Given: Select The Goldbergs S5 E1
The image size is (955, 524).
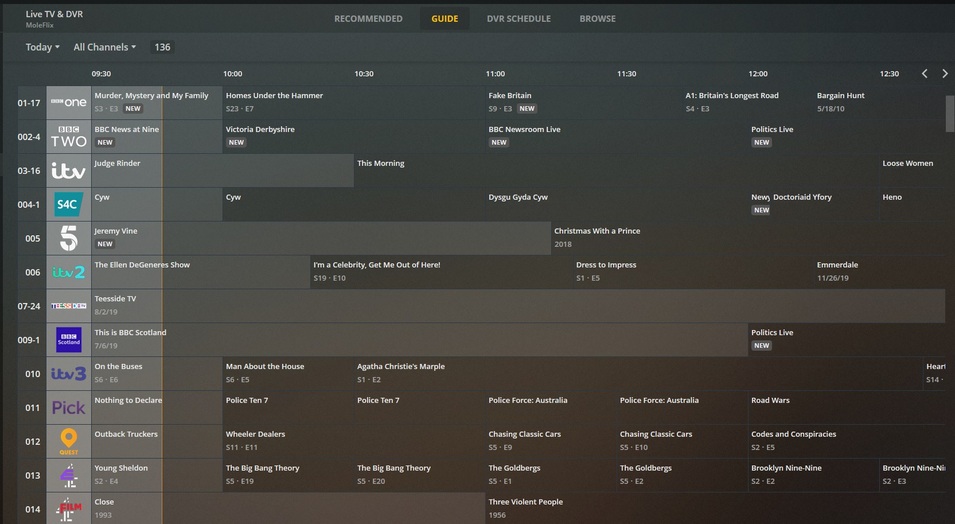Looking at the screenshot, I should (551, 475).
